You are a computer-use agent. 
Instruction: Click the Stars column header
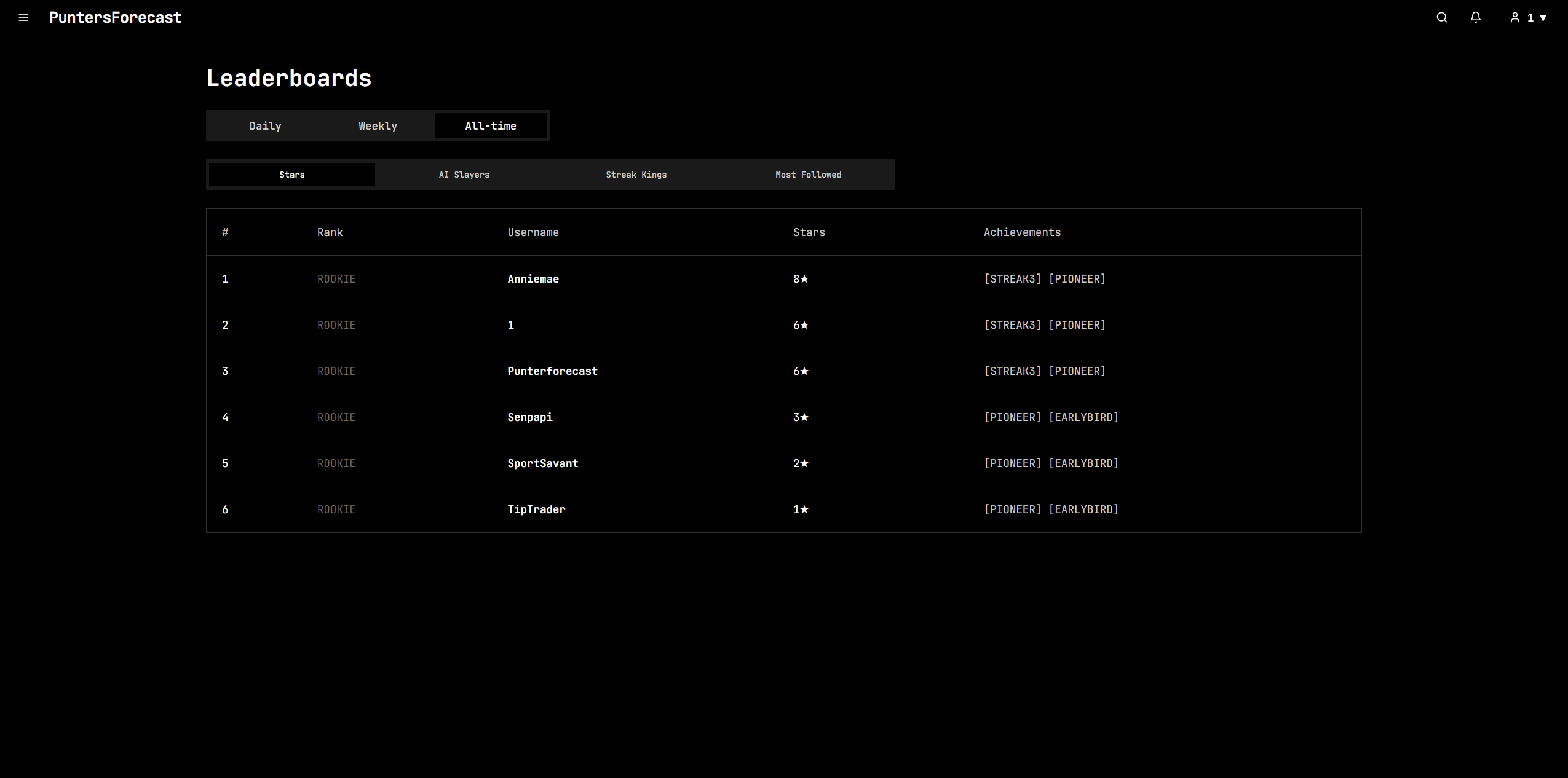coord(809,232)
